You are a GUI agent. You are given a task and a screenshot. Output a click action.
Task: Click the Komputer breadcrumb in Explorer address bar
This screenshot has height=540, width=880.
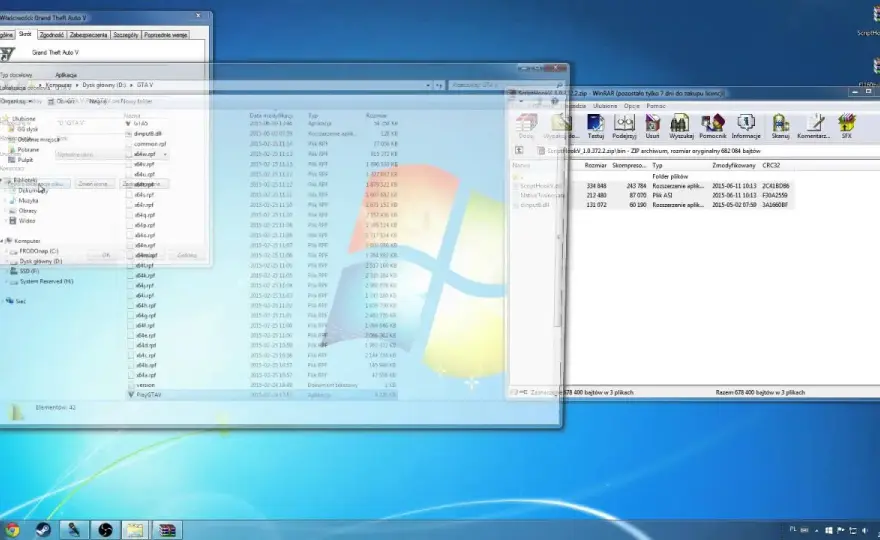[x=58, y=85]
